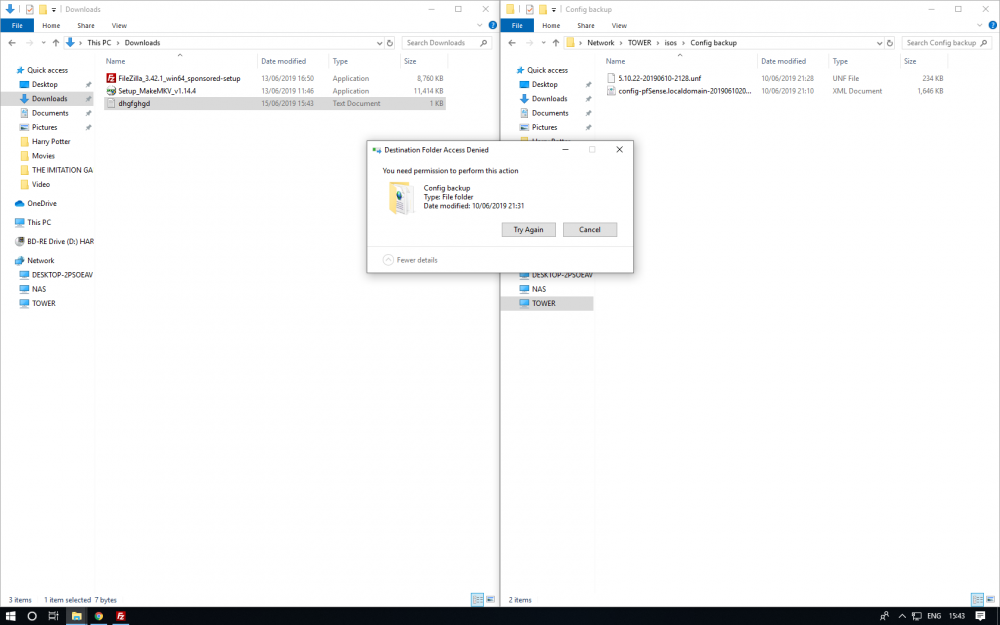Viewport: 1000px width, 625px height.
Task: Go up one level in Config backup window
Action: (x=555, y=43)
